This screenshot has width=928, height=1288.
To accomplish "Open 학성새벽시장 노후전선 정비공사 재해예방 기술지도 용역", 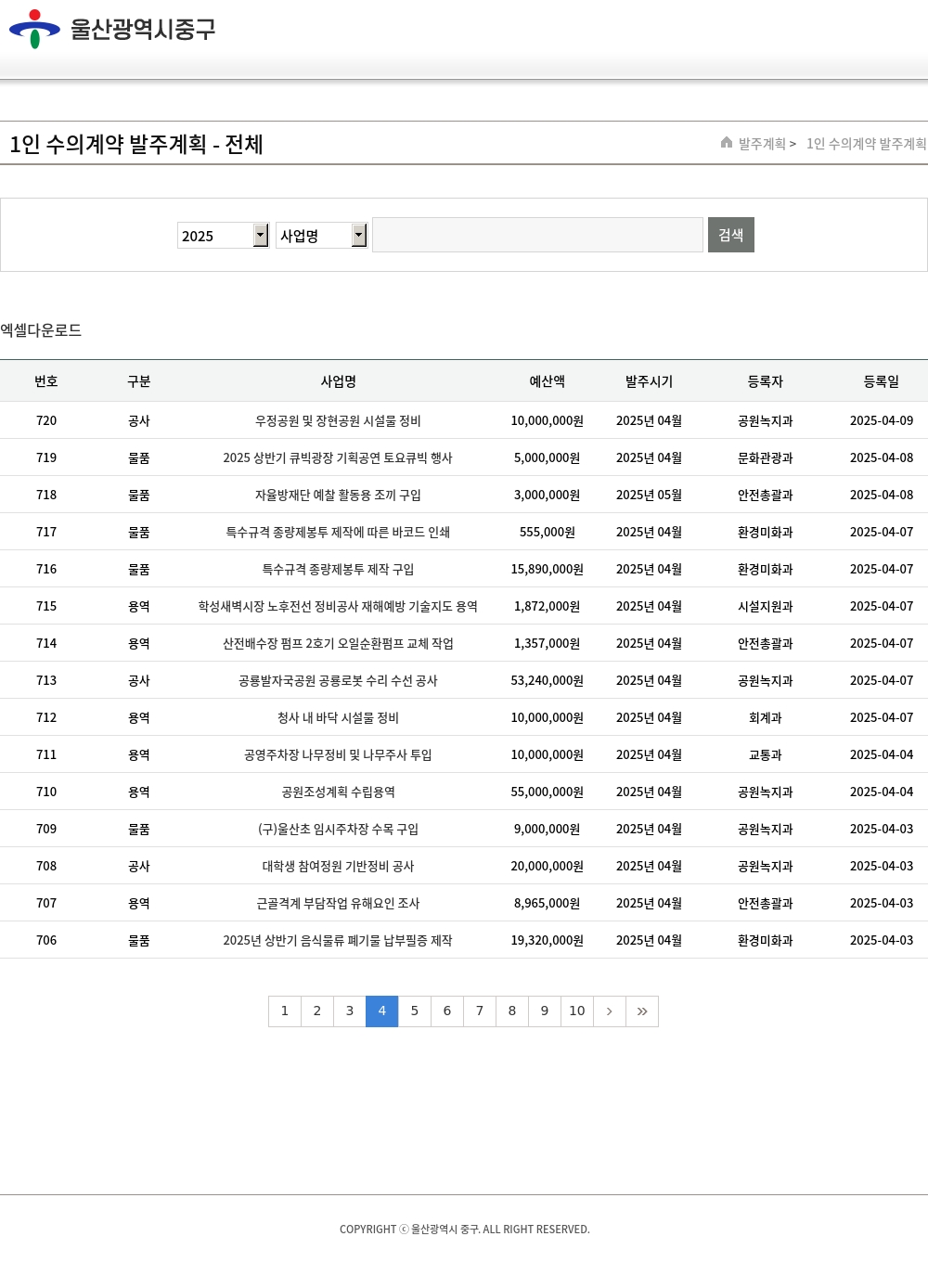I will [x=338, y=606].
